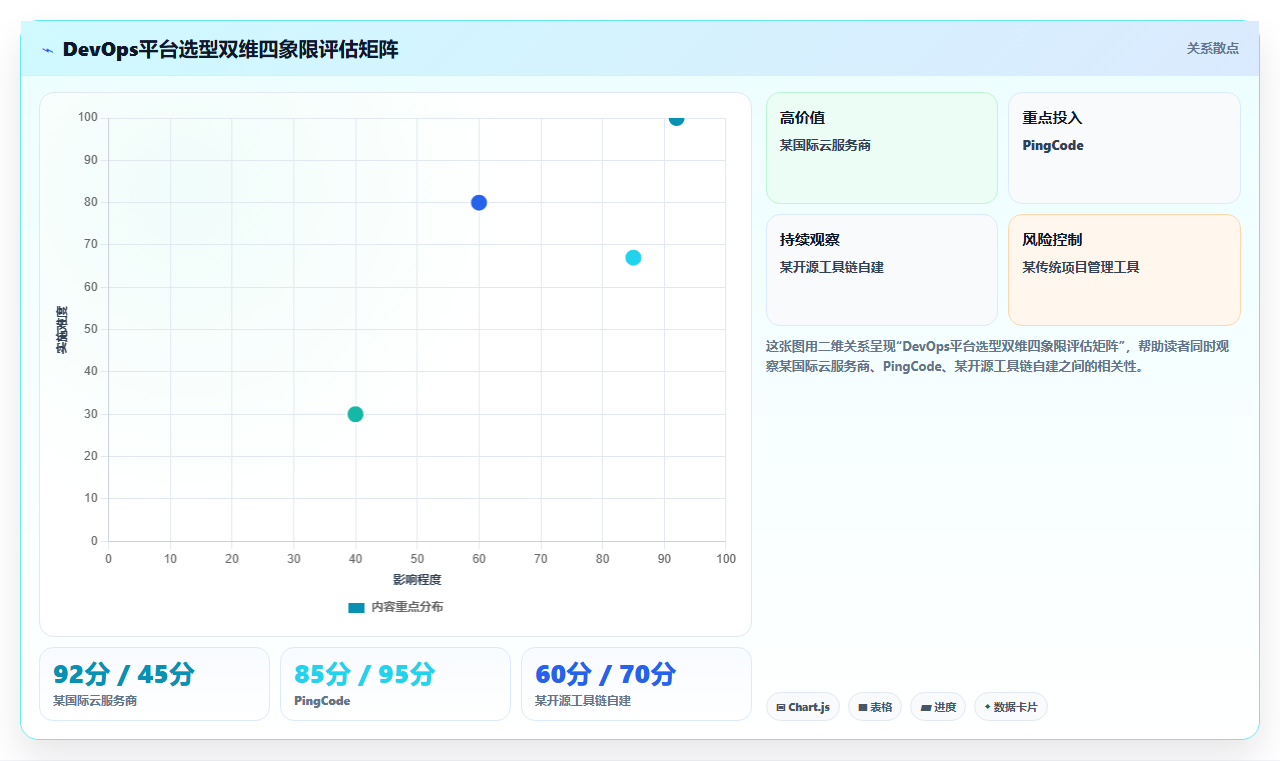Click the Chart.js tag icon
Screen dimensions: 1280x761
pyautogui.click(x=781, y=707)
